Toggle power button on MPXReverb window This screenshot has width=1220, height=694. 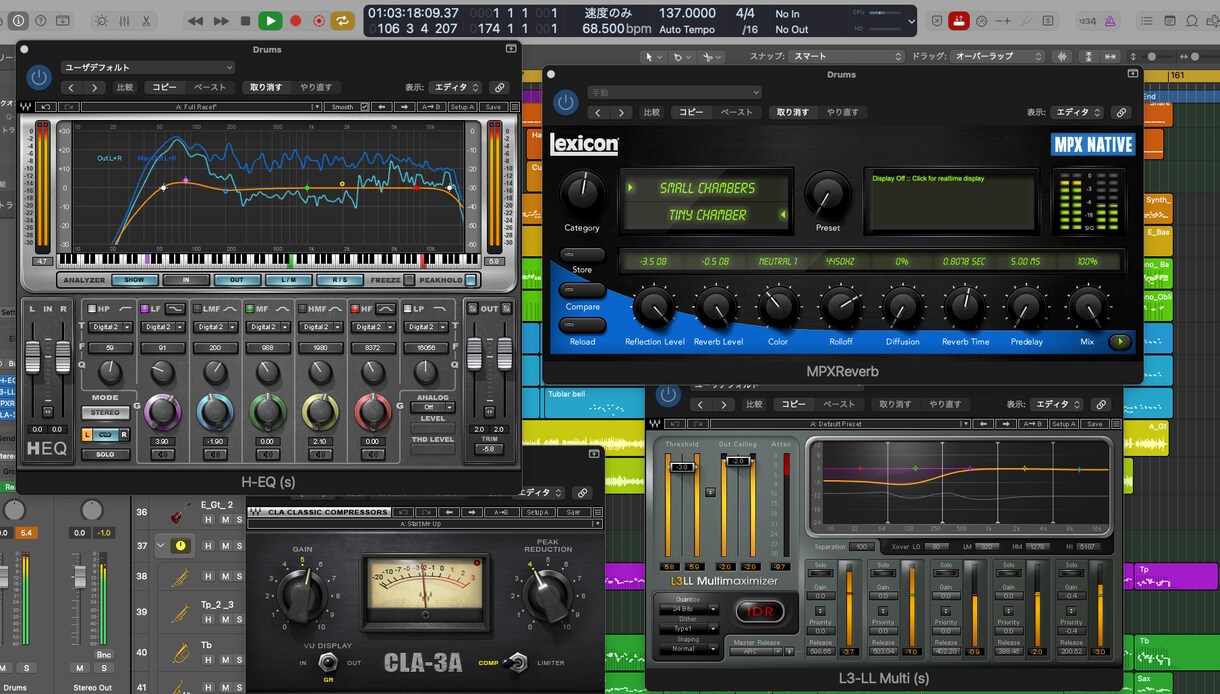point(566,101)
